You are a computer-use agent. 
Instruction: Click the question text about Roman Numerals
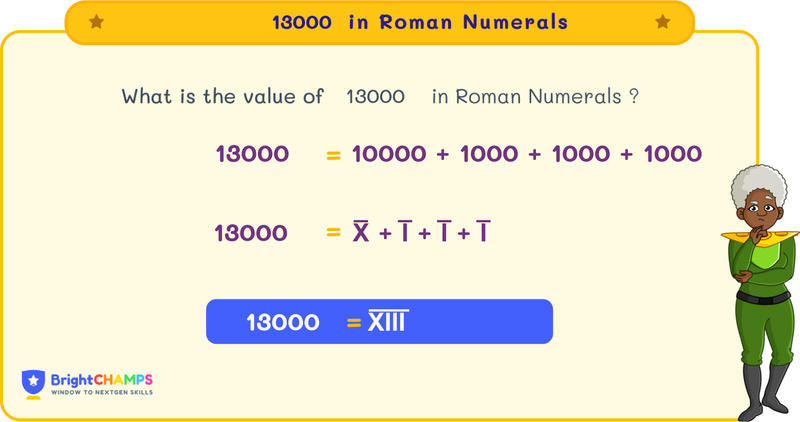point(380,97)
